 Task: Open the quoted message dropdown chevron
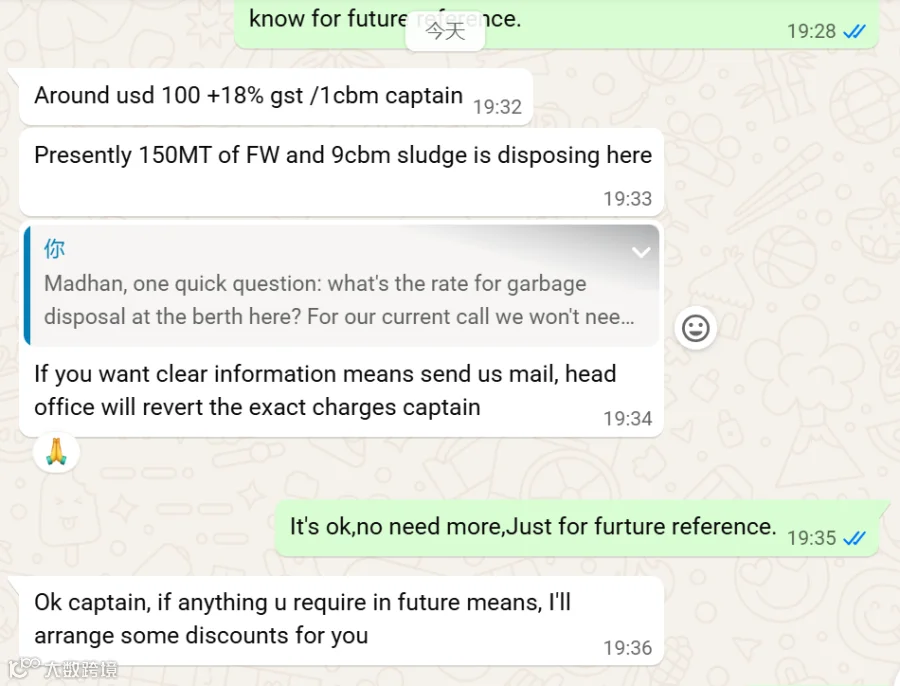(641, 252)
